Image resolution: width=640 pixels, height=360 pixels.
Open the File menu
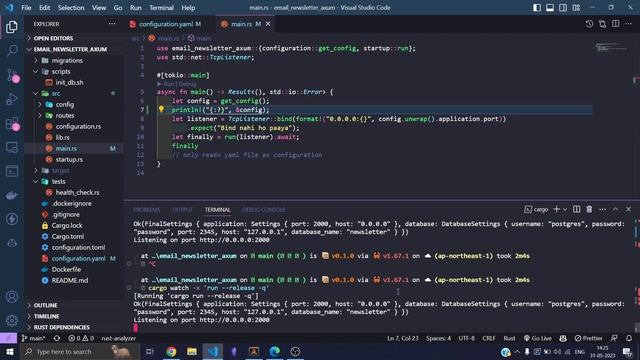click(x=26, y=8)
